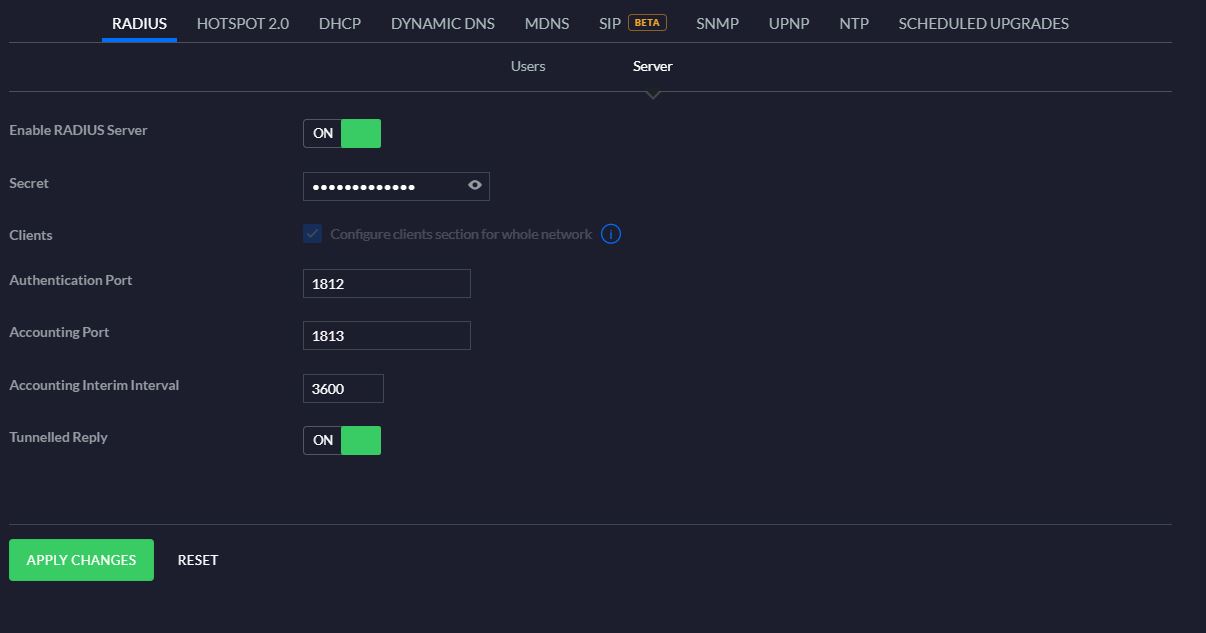The width and height of the screenshot is (1206, 633).
Task: Select the DYNAMIC DNS tab
Action: 443,23
